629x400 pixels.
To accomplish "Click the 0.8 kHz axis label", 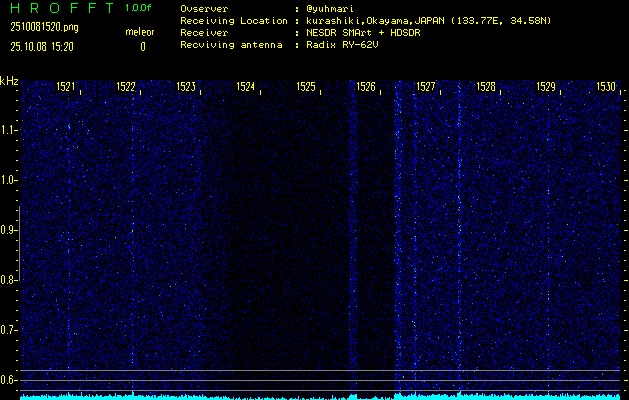I will [8, 280].
